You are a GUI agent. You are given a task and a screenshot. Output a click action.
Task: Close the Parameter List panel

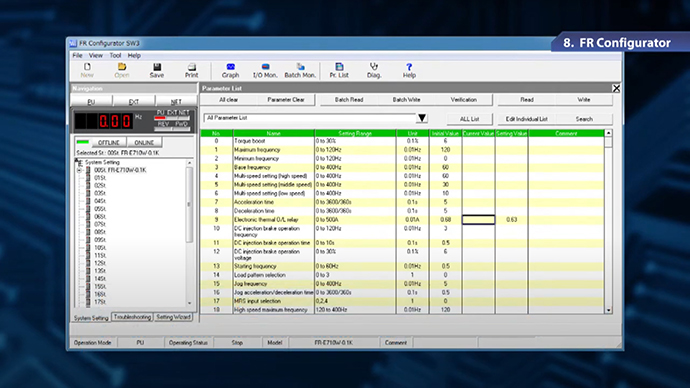point(617,88)
